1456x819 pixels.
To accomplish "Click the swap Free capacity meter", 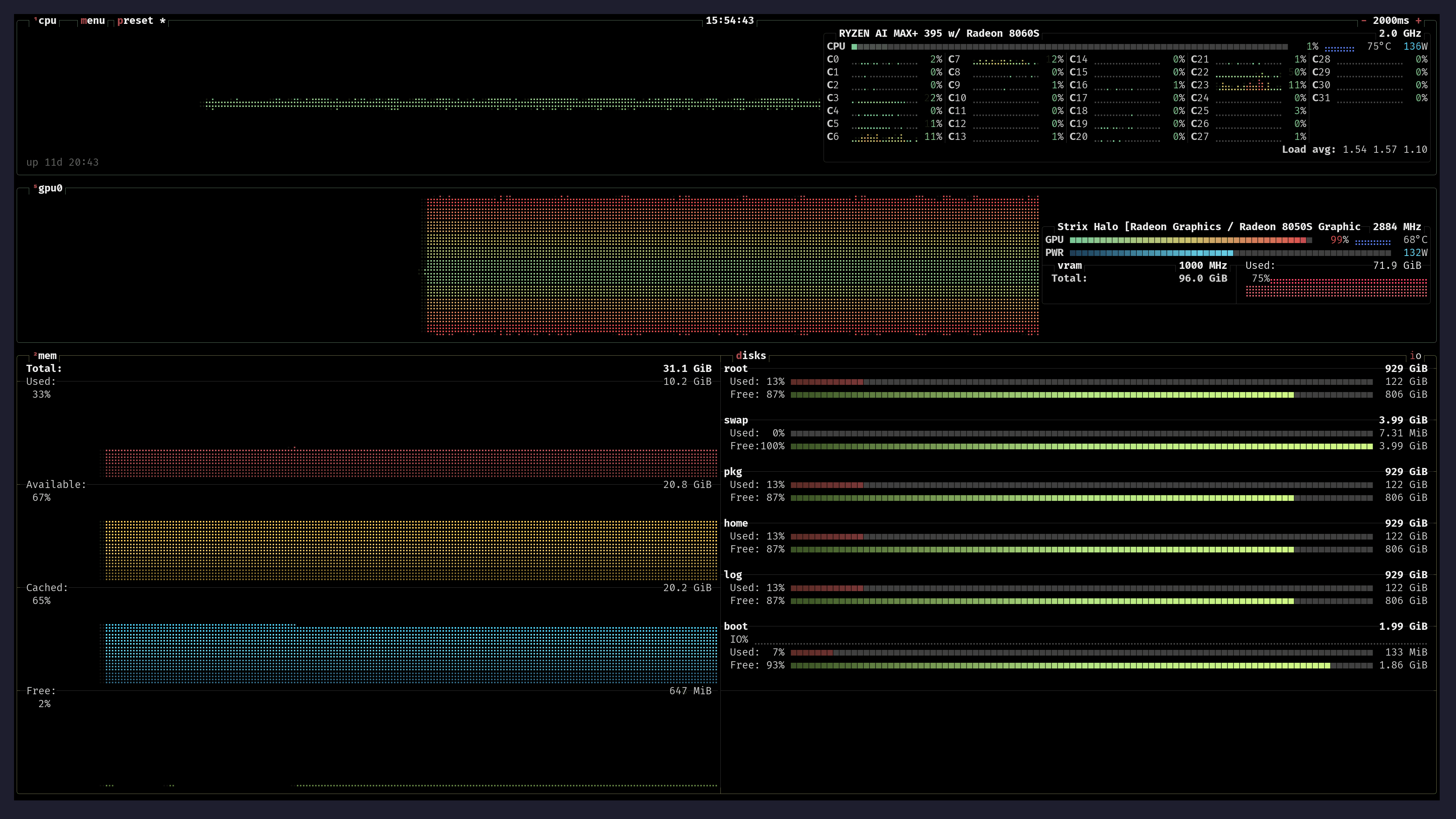I will point(1074,446).
